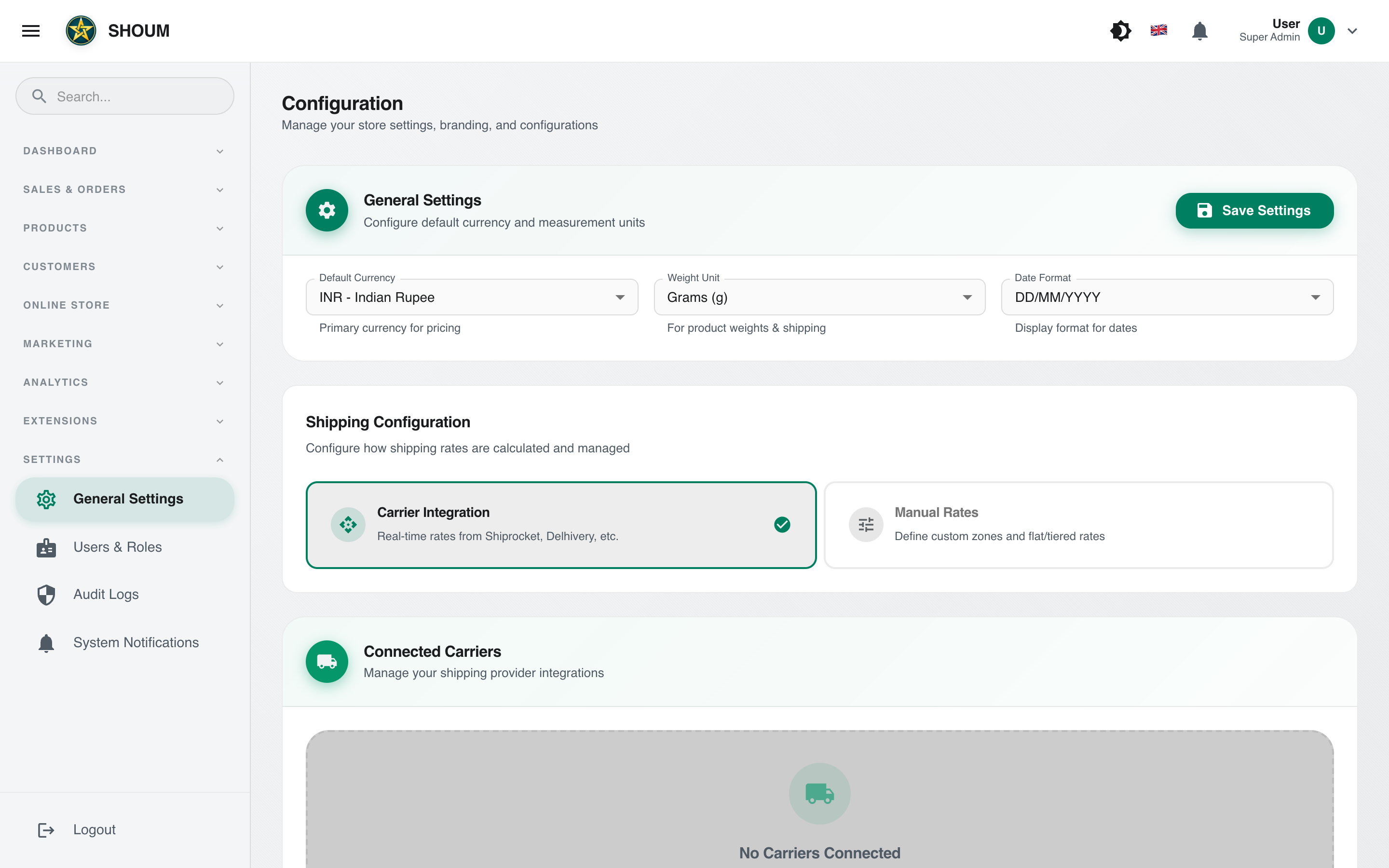This screenshot has width=1389, height=868.
Task: Click the Users & Roles badge icon
Action: [45, 547]
